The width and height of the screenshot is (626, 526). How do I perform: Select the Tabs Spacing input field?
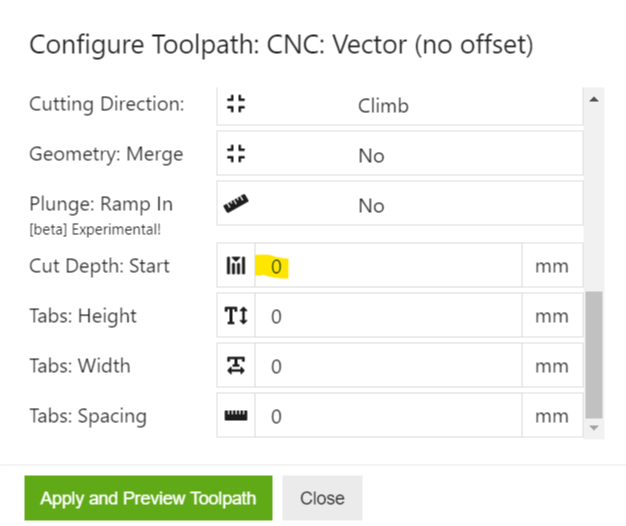coord(388,416)
